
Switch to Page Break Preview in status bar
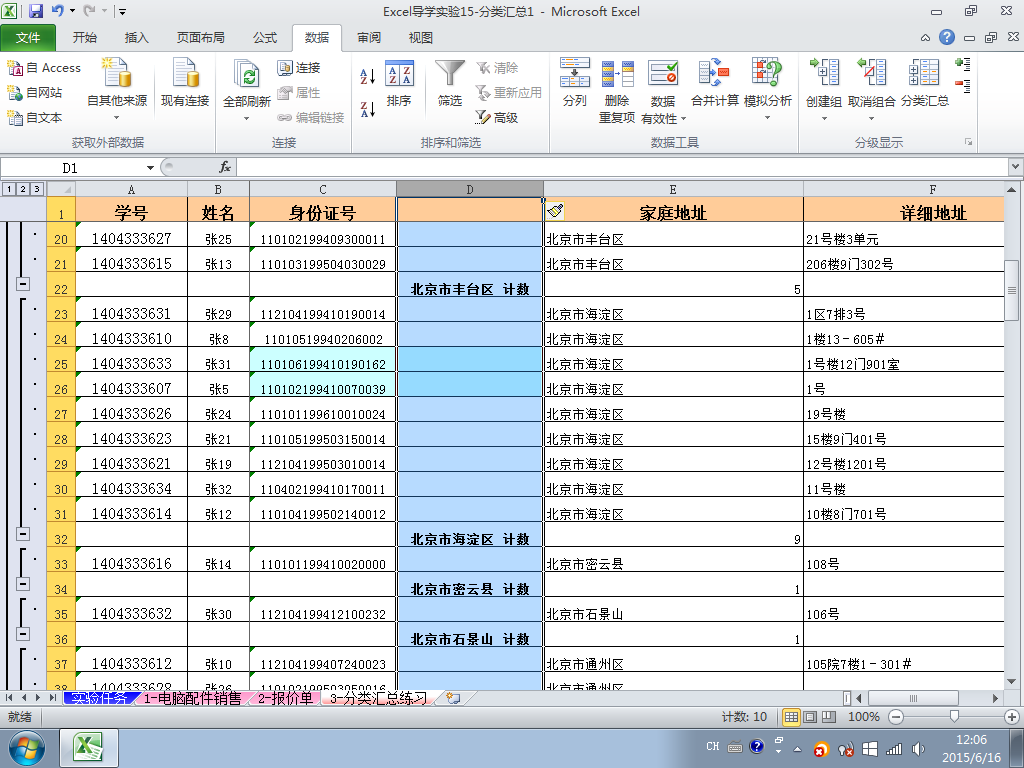pos(829,717)
